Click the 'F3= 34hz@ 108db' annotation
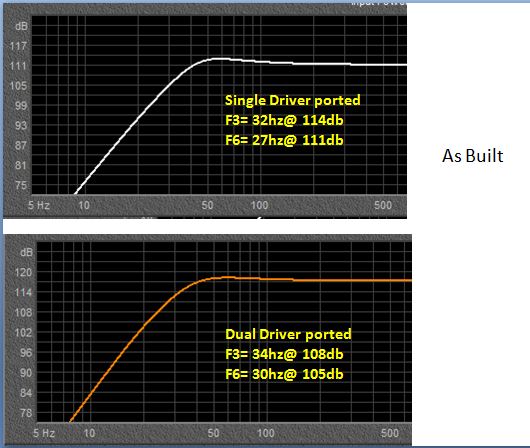 (284, 354)
